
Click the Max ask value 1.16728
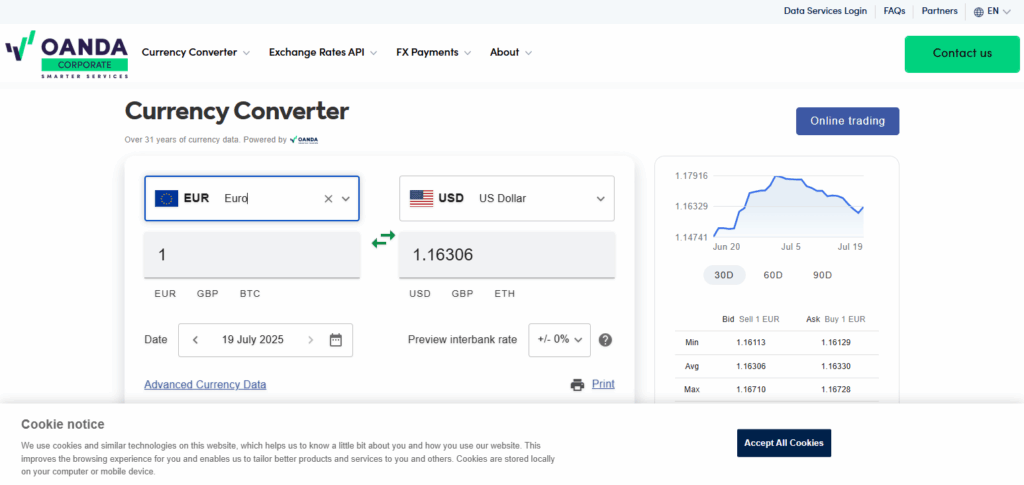click(x=836, y=390)
